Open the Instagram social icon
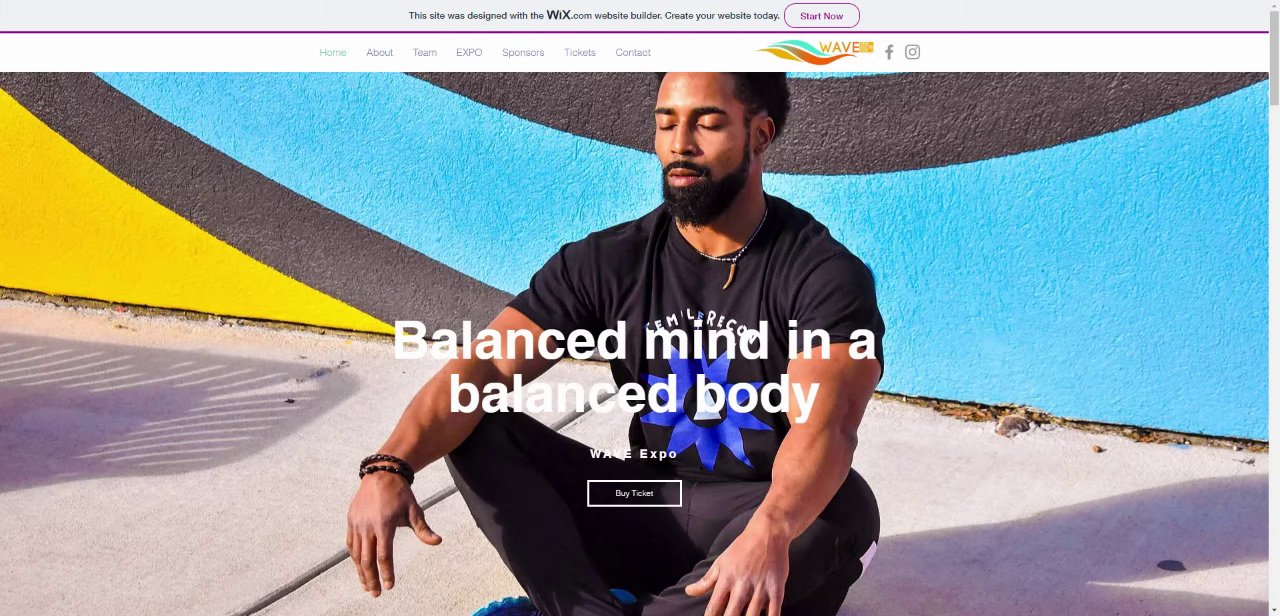Image resolution: width=1280 pixels, height=616 pixels. [x=912, y=52]
